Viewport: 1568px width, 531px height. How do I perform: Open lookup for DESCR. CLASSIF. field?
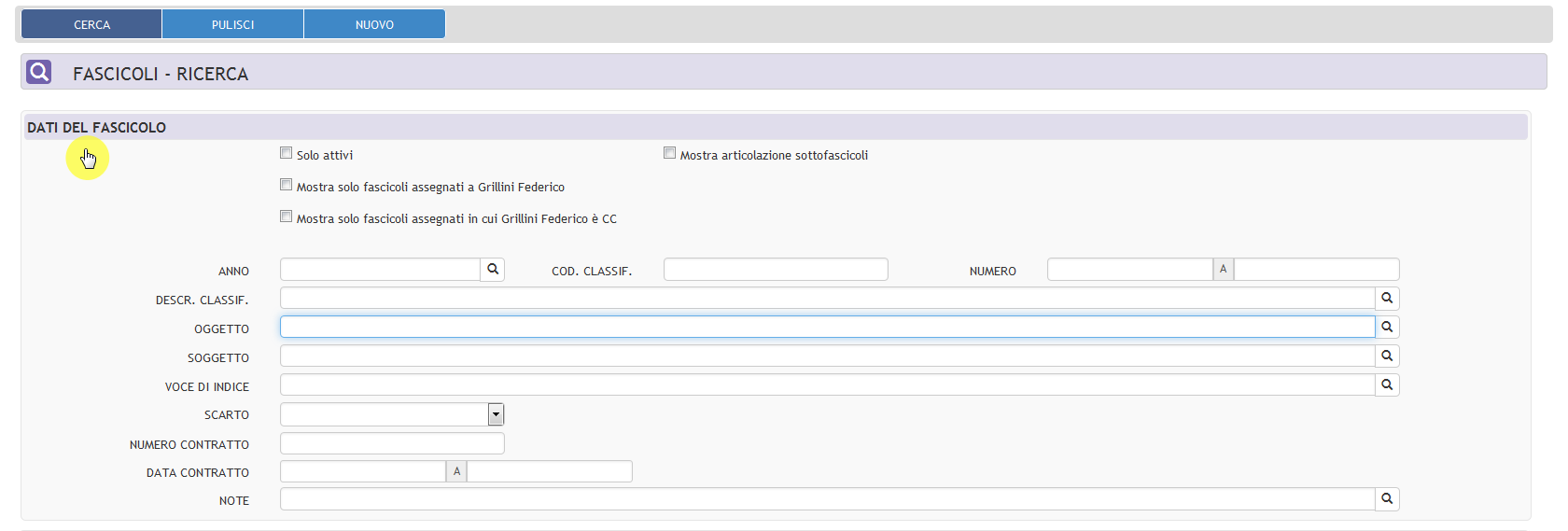pyautogui.click(x=1387, y=299)
